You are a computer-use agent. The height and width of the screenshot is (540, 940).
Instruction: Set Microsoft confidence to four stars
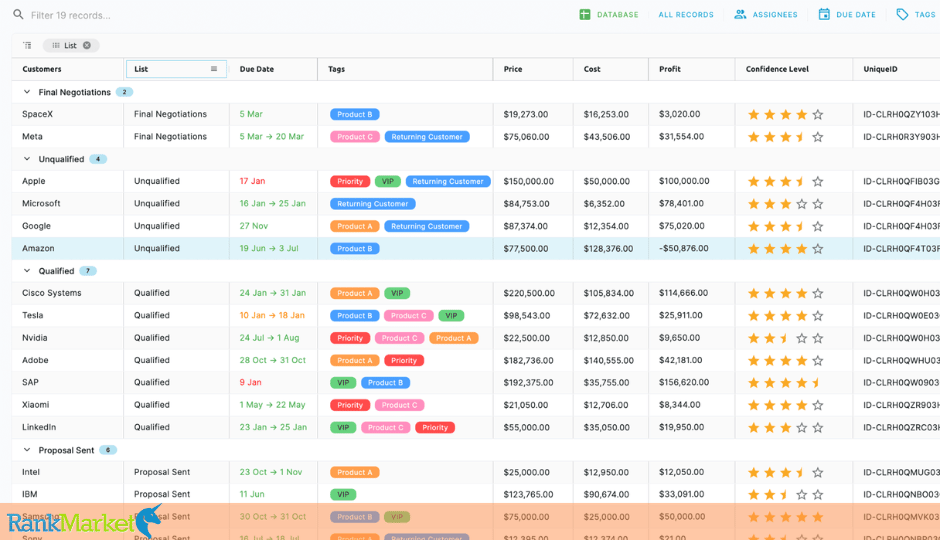pyautogui.click(x=802, y=204)
